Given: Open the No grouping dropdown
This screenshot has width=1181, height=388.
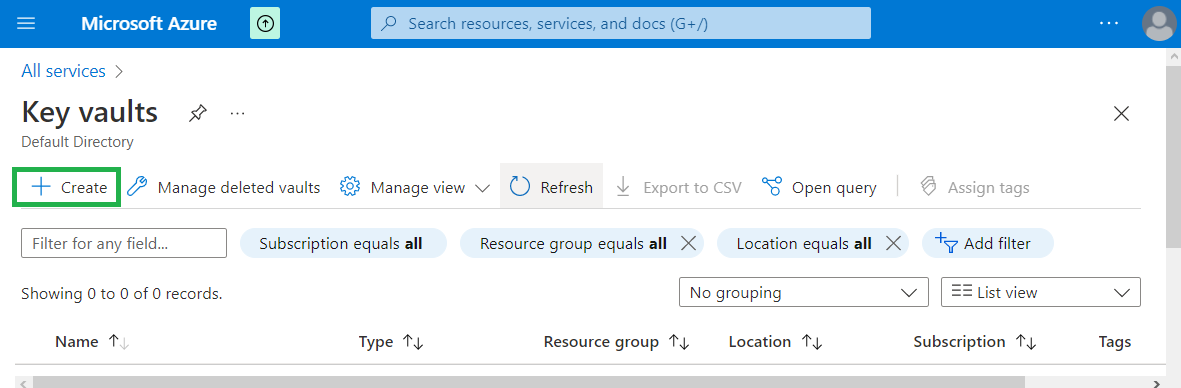Looking at the screenshot, I should click(x=803, y=292).
